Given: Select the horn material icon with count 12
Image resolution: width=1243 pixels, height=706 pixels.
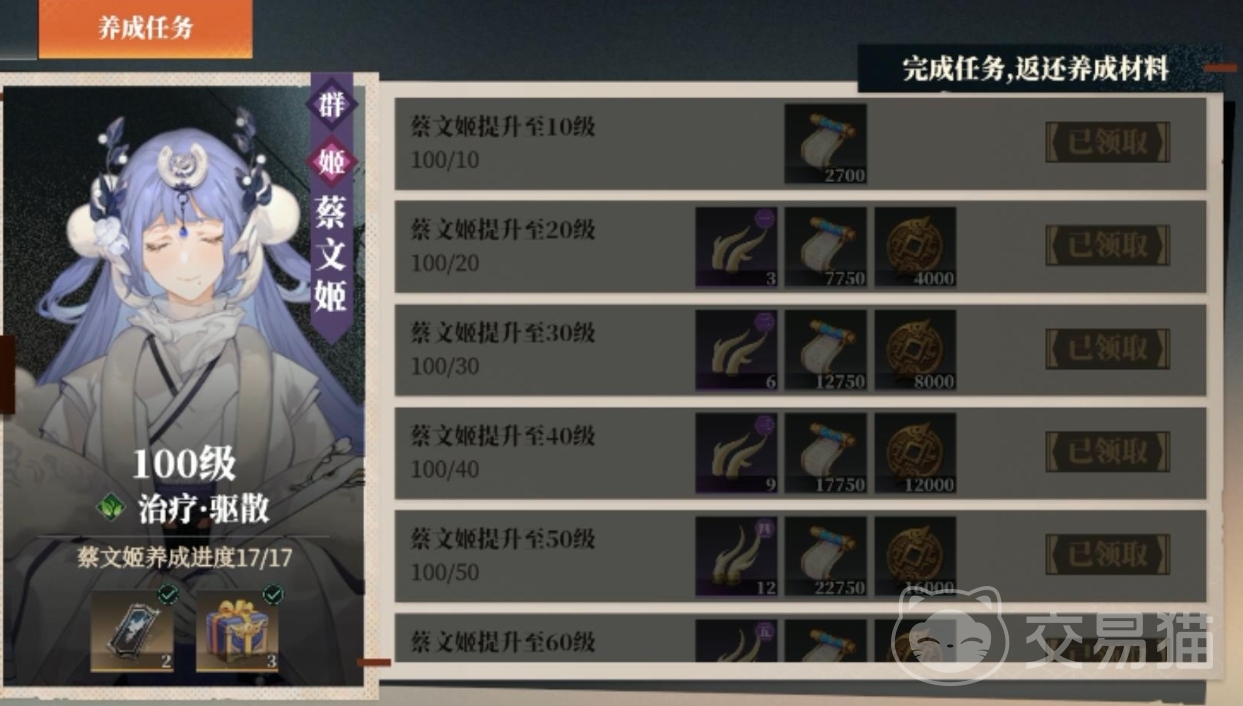Looking at the screenshot, I should tap(736, 556).
